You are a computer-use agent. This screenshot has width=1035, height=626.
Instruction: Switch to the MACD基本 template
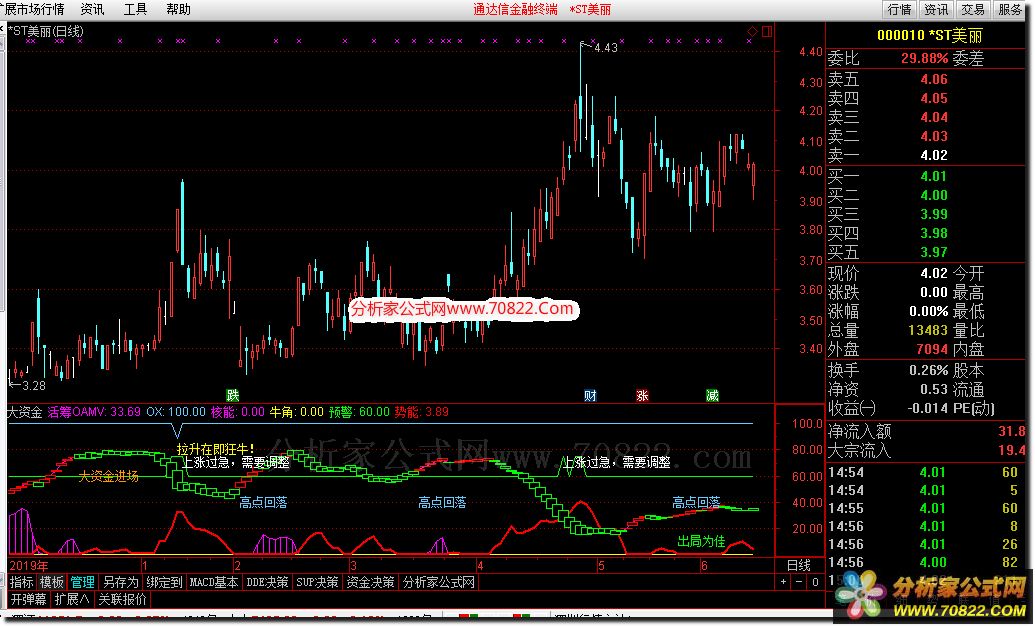214,582
